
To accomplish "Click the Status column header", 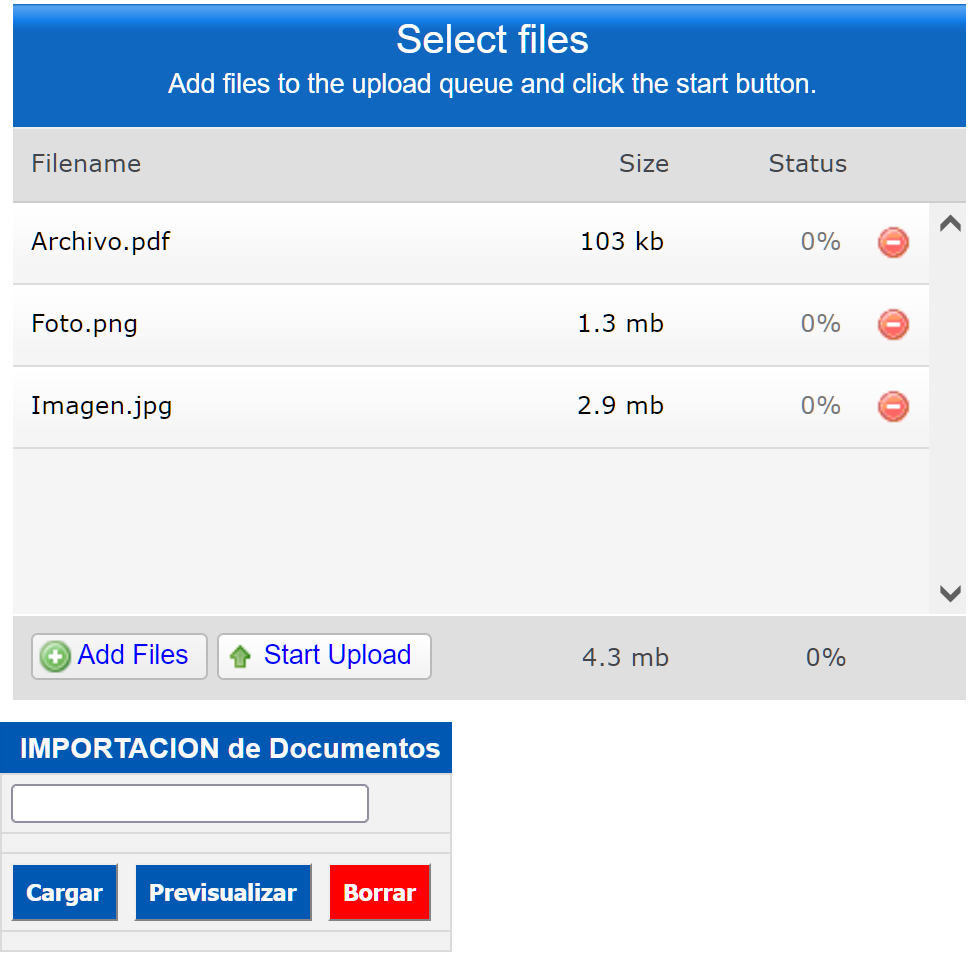I will point(807,164).
